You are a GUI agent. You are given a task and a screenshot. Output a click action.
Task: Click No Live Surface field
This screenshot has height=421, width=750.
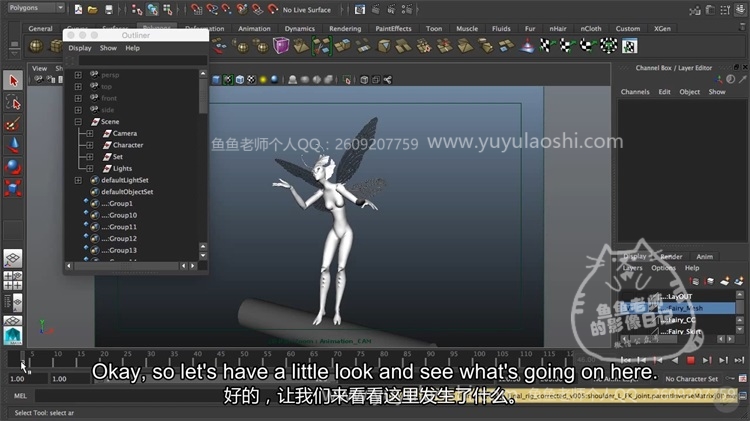tap(307, 10)
